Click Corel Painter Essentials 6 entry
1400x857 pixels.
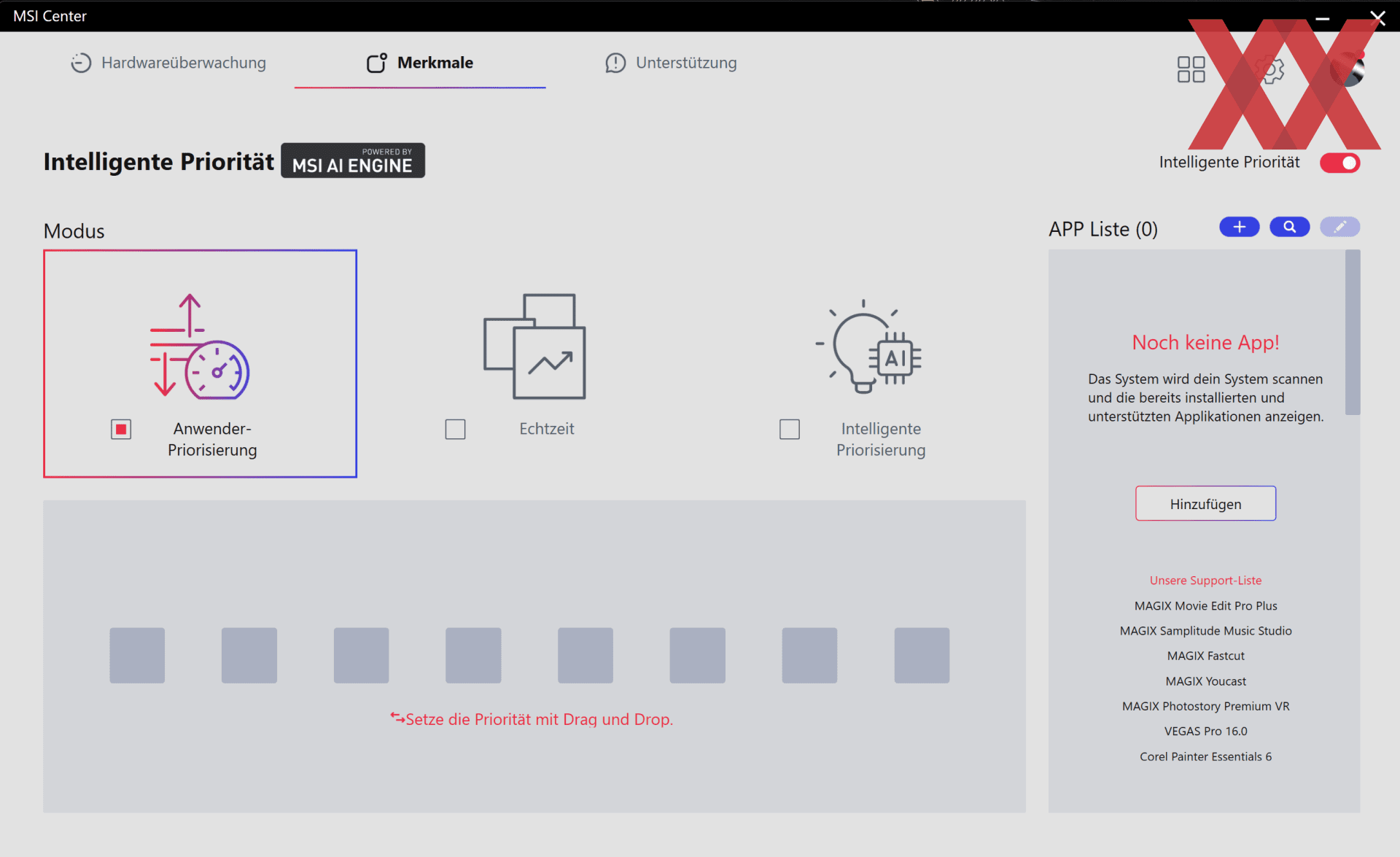(1205, 756)
